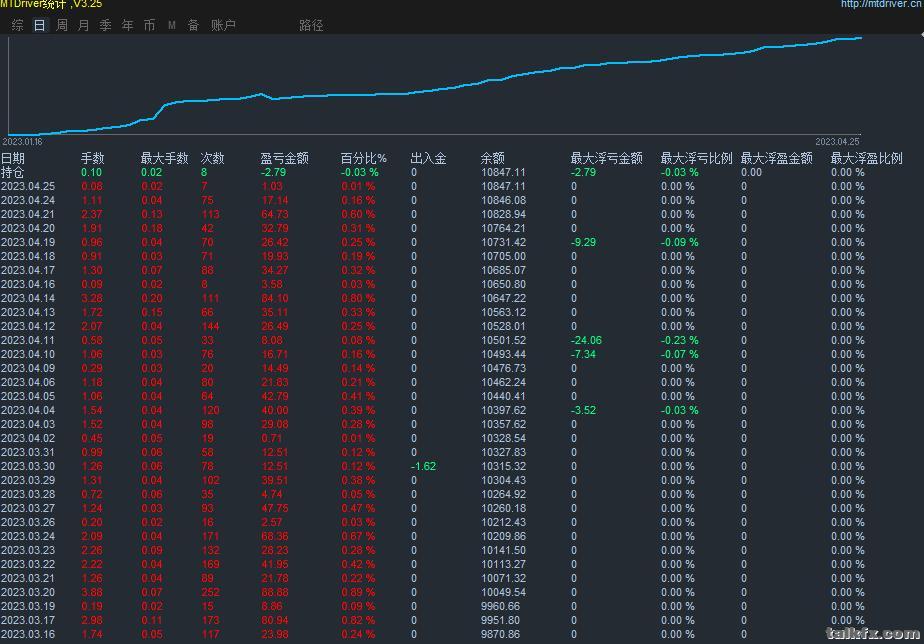Select the 日 daily statistics tab
924x644 pixels.
[x=39, y=25]
